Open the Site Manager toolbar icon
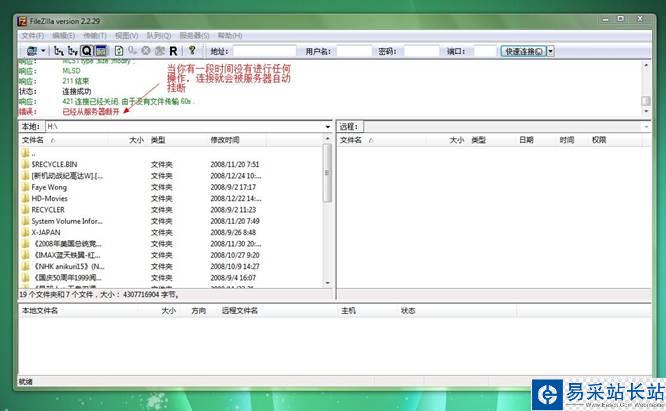The height and width of the screenshot is (411, 666). click(x=32, y=51)
